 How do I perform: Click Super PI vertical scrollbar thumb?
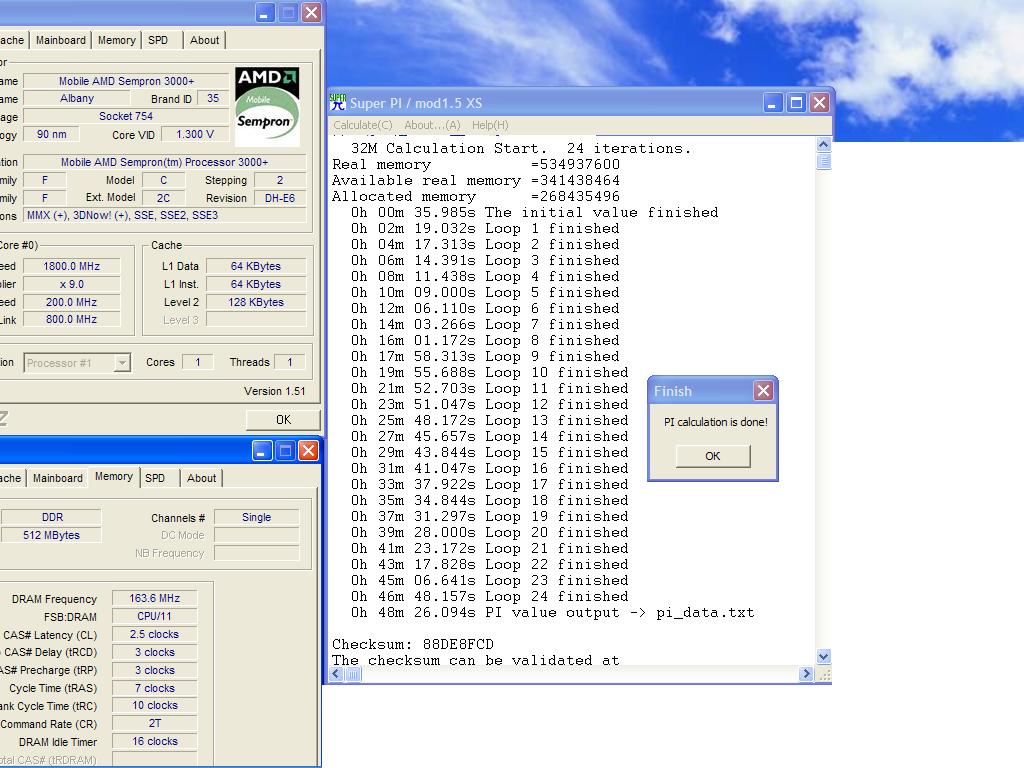[824, 161]
